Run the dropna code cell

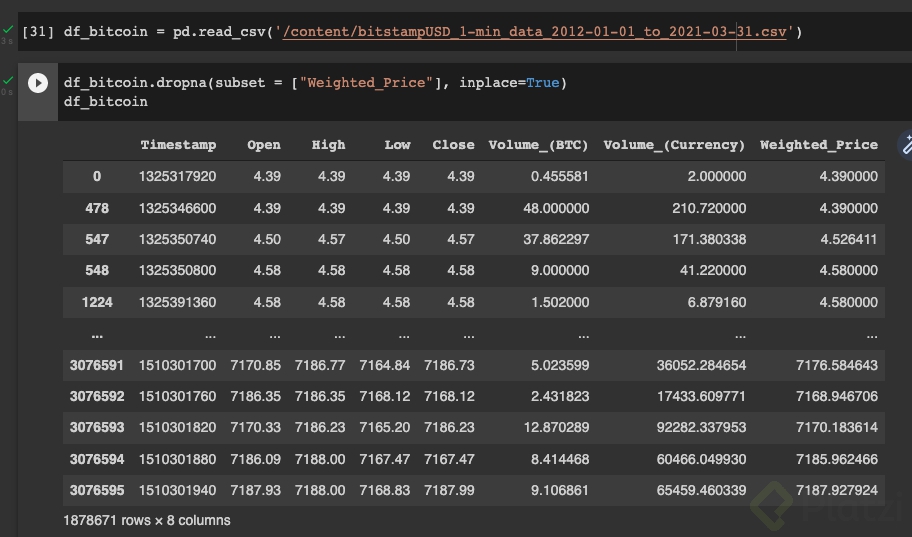38,83
